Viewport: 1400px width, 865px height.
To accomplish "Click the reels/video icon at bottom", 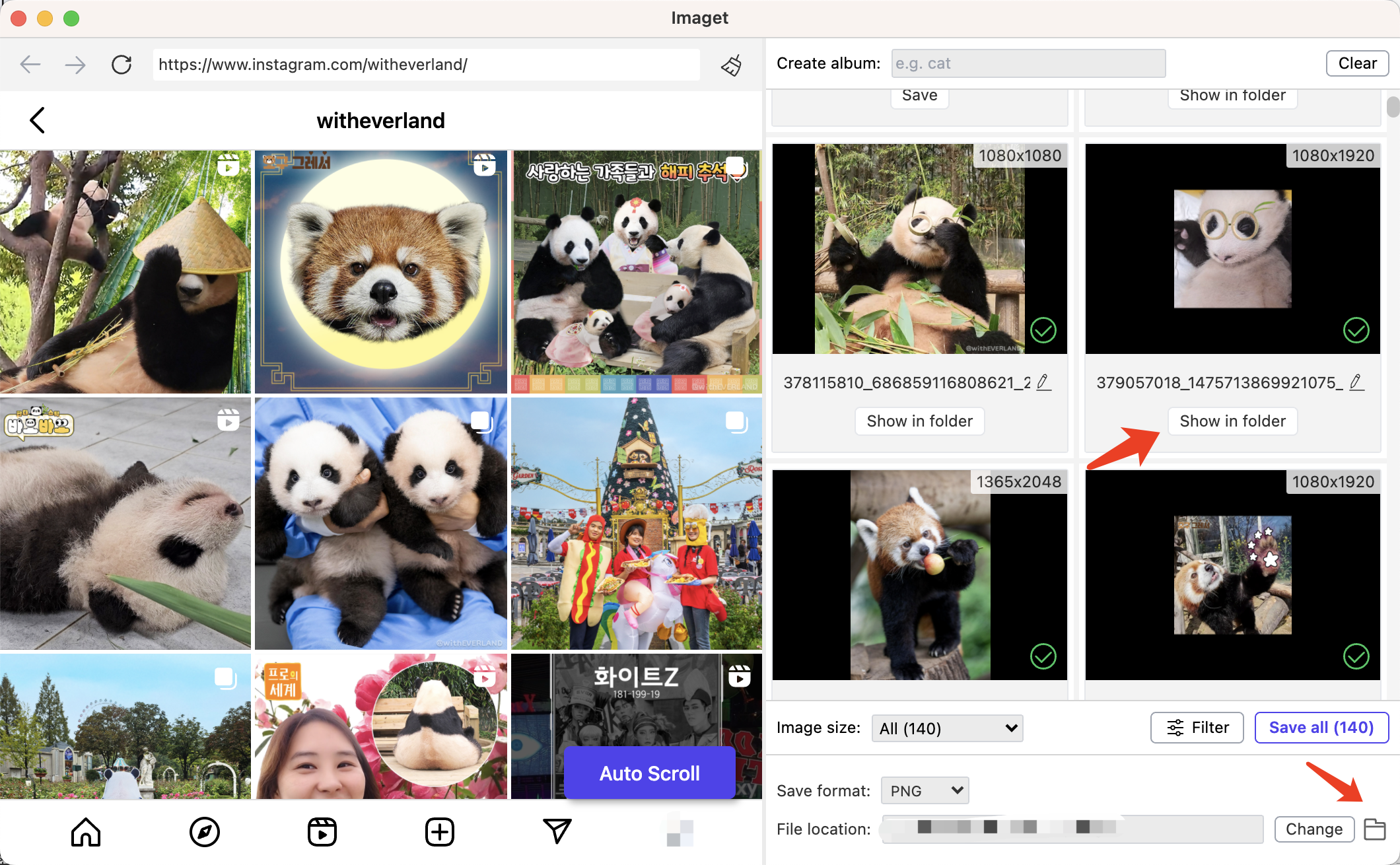I will (323, 832).
